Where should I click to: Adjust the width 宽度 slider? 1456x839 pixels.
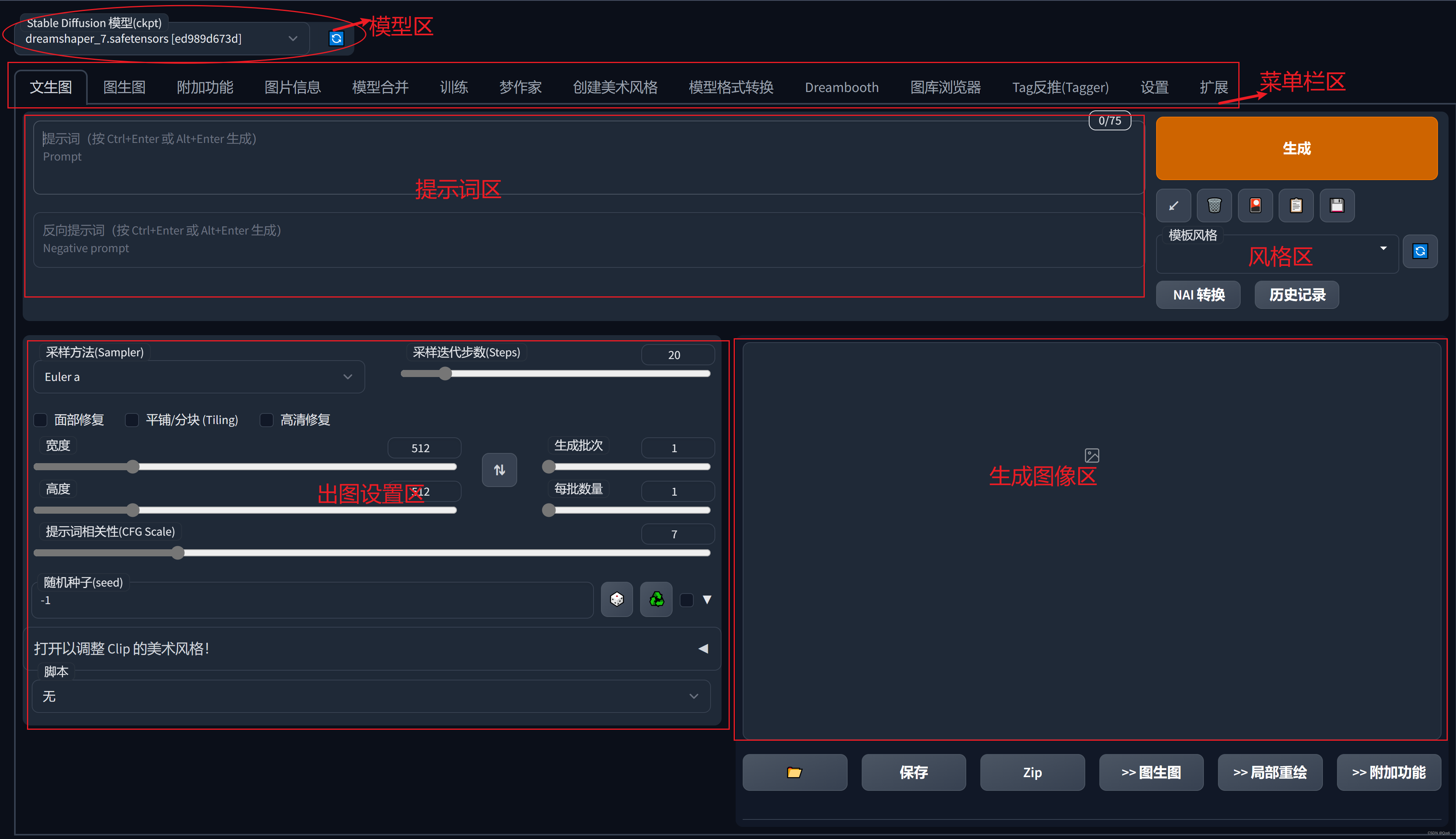tap(245, 467)
